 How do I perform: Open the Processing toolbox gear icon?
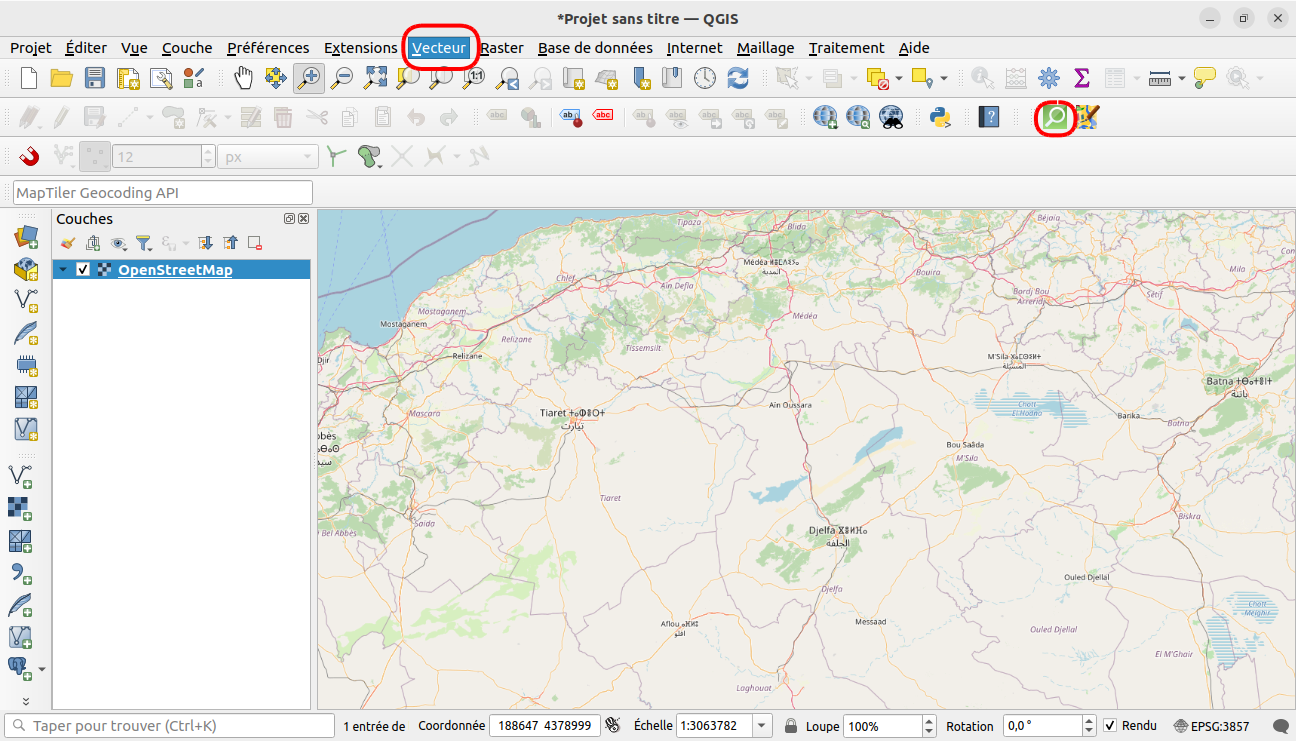coord(1048,77)
